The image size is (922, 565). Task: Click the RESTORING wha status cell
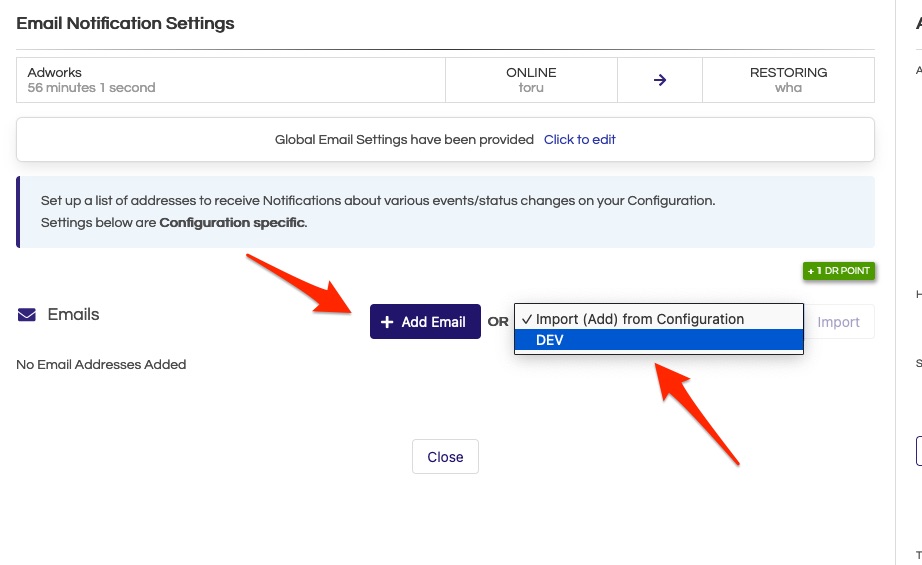click(x=788, y=80)
